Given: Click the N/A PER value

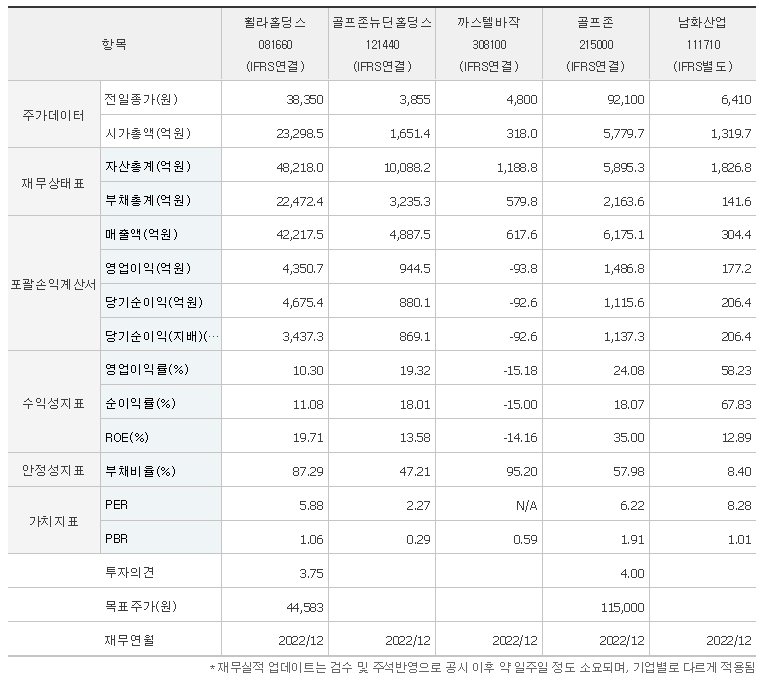Looking at the screenshot, I should pyautogui.click(x=526, y=506).
